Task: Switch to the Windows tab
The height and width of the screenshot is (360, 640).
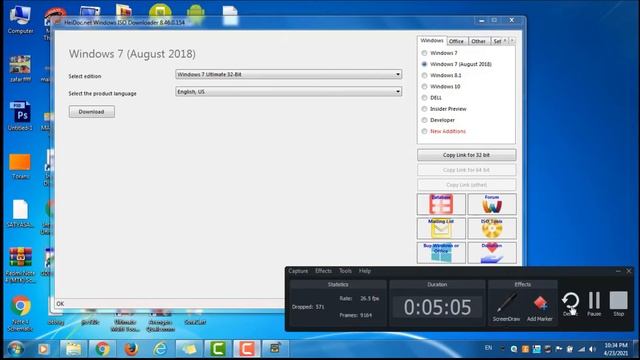Action: point(431,40)
